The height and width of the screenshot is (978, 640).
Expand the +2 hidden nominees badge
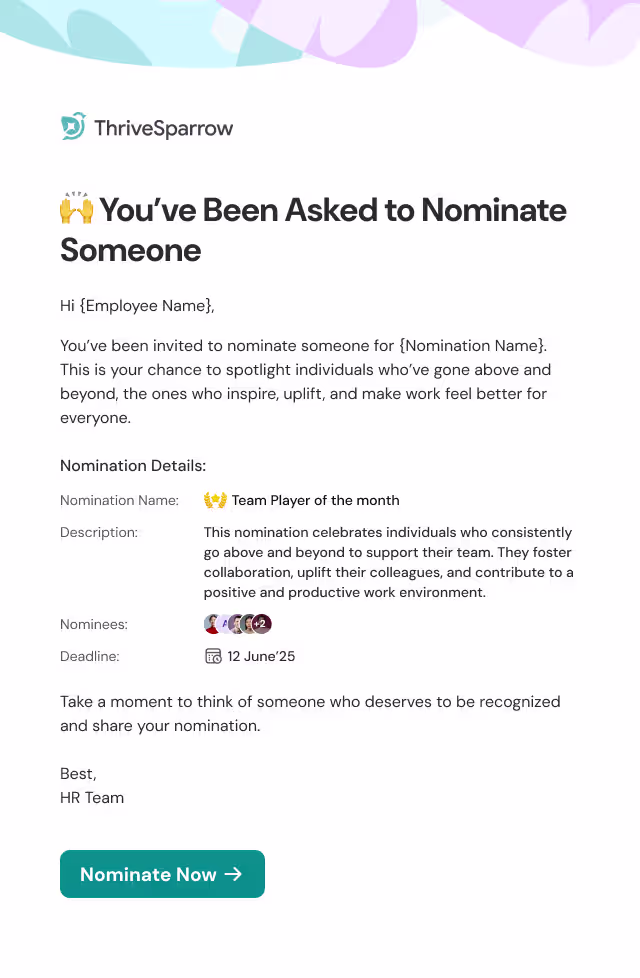click(260, 623)
